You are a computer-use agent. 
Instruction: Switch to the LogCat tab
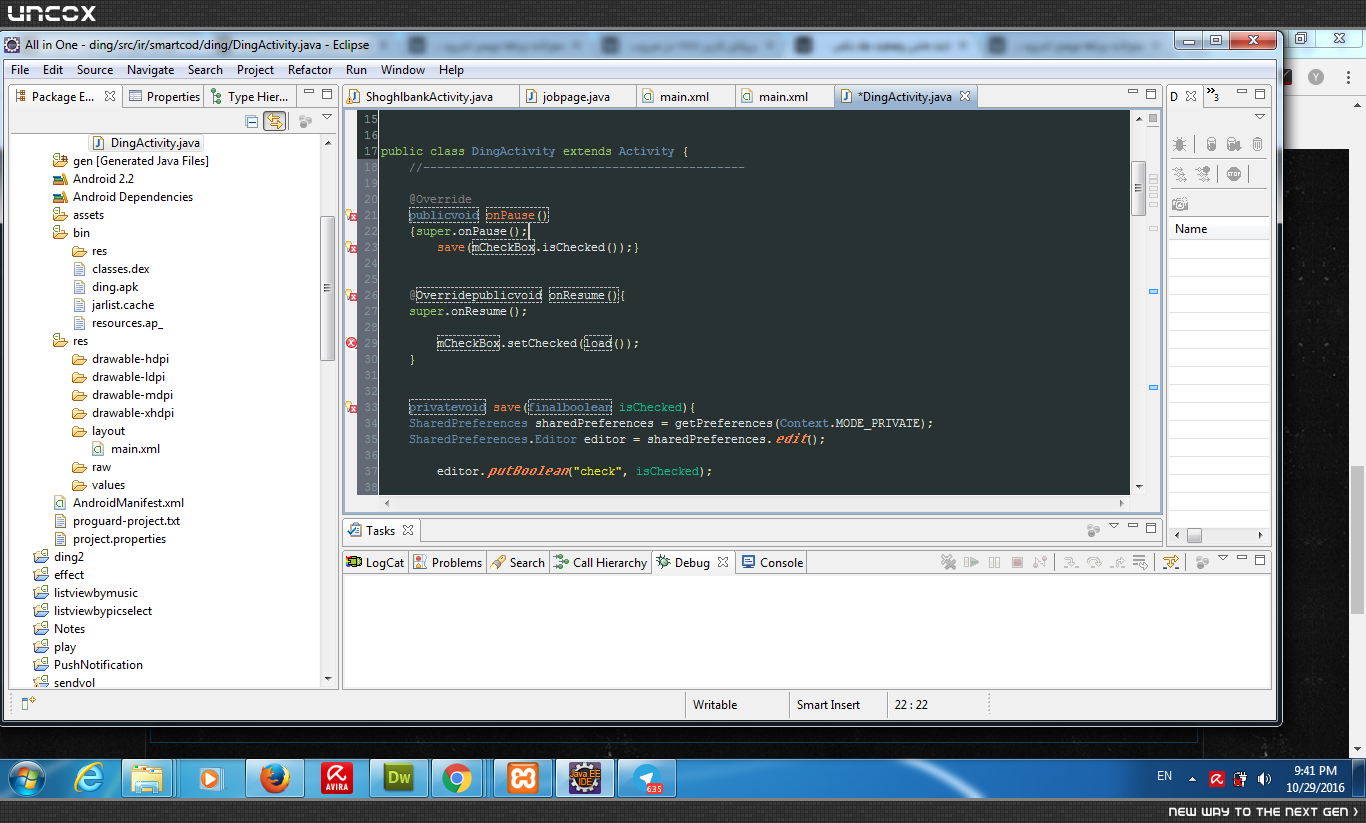(x=376, y=563)
